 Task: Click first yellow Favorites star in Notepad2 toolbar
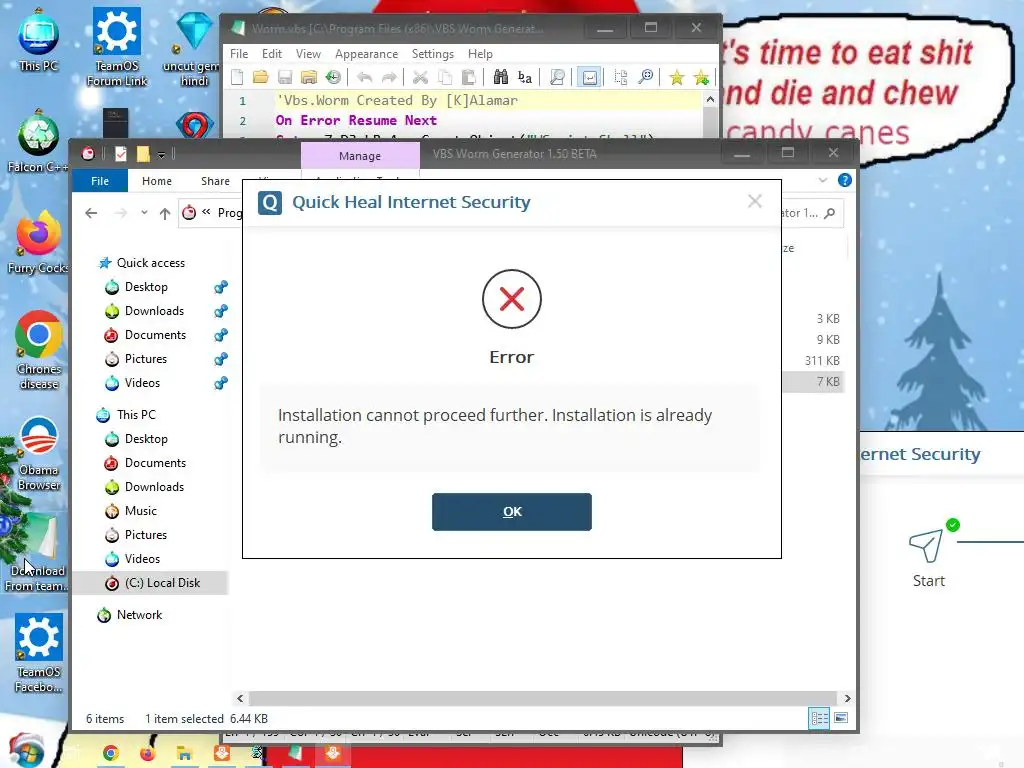677,78
